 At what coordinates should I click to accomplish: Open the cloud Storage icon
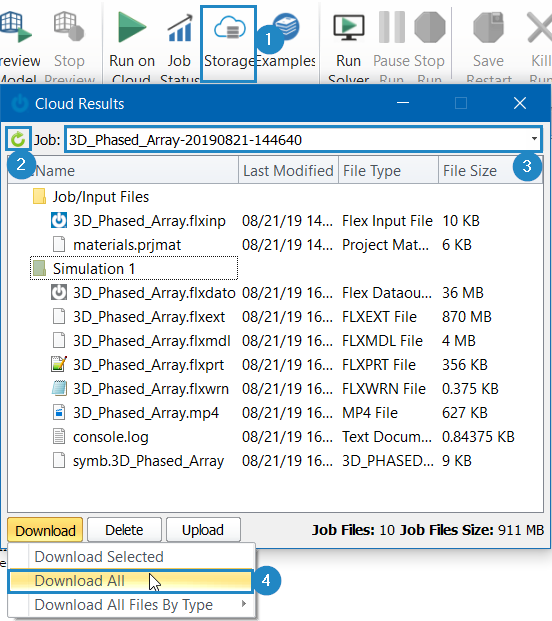(x=230, y=29)
